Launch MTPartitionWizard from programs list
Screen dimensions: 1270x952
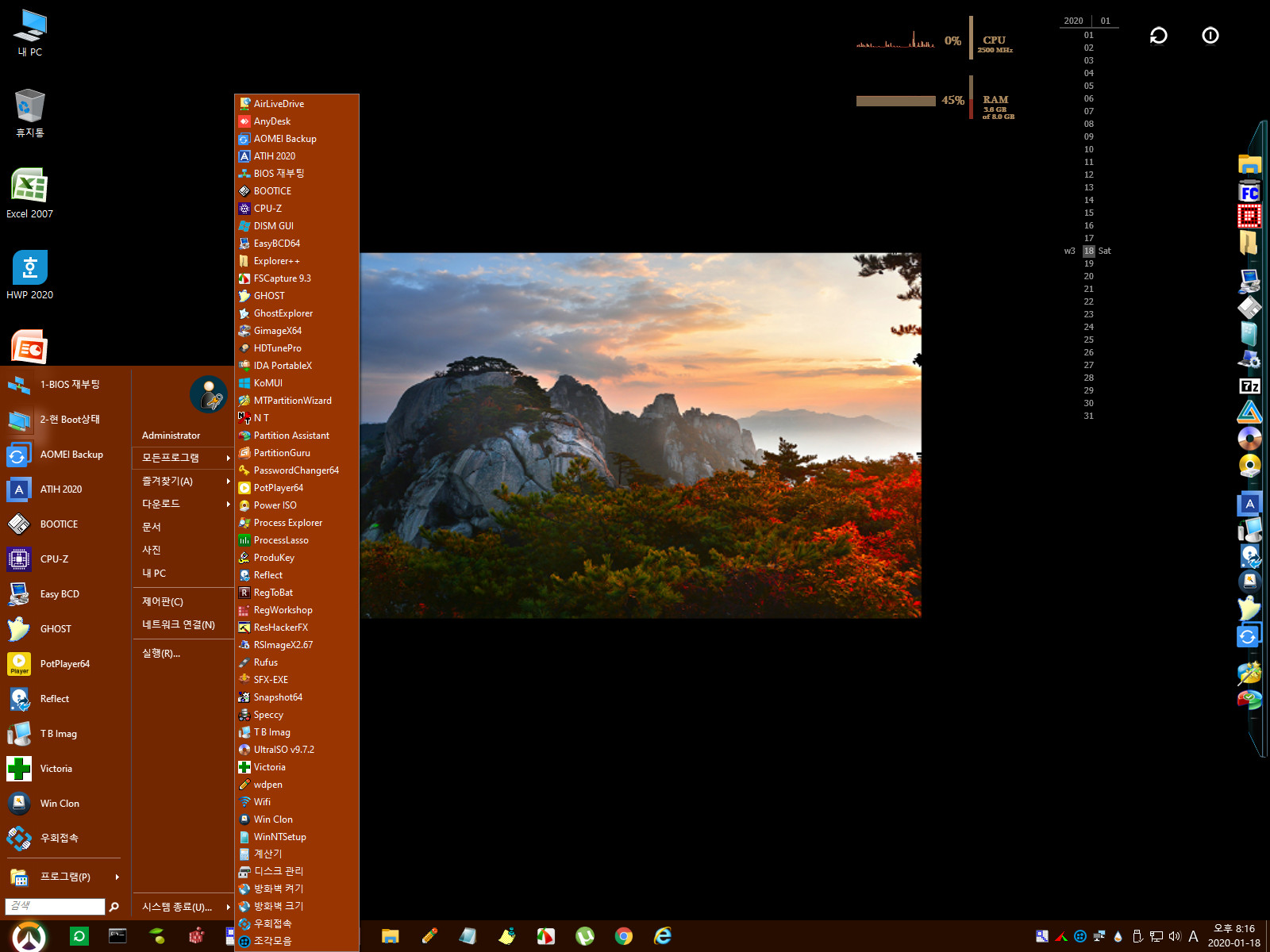[x=297, y=401]
